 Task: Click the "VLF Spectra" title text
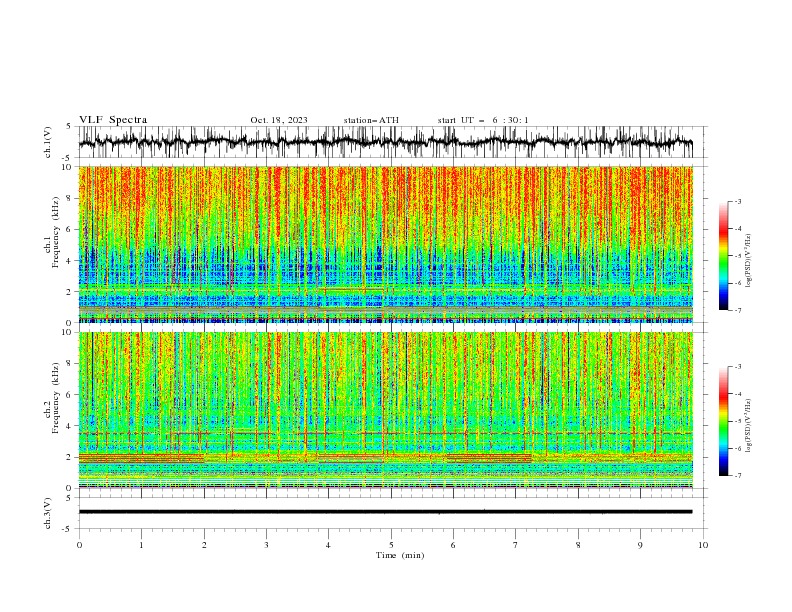point(113,120)
